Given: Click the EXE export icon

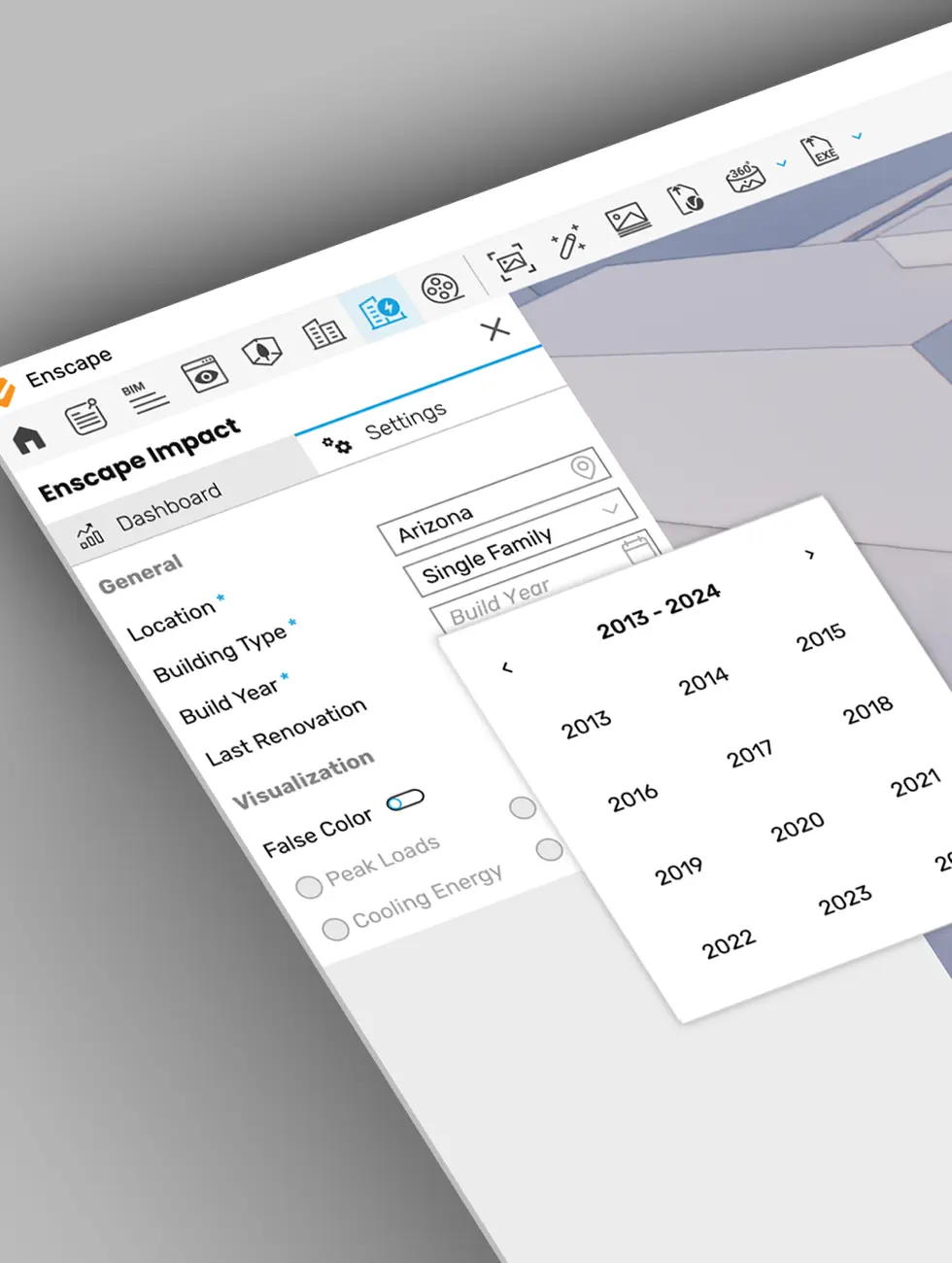Looking at the screenshot, I should 819,151.
